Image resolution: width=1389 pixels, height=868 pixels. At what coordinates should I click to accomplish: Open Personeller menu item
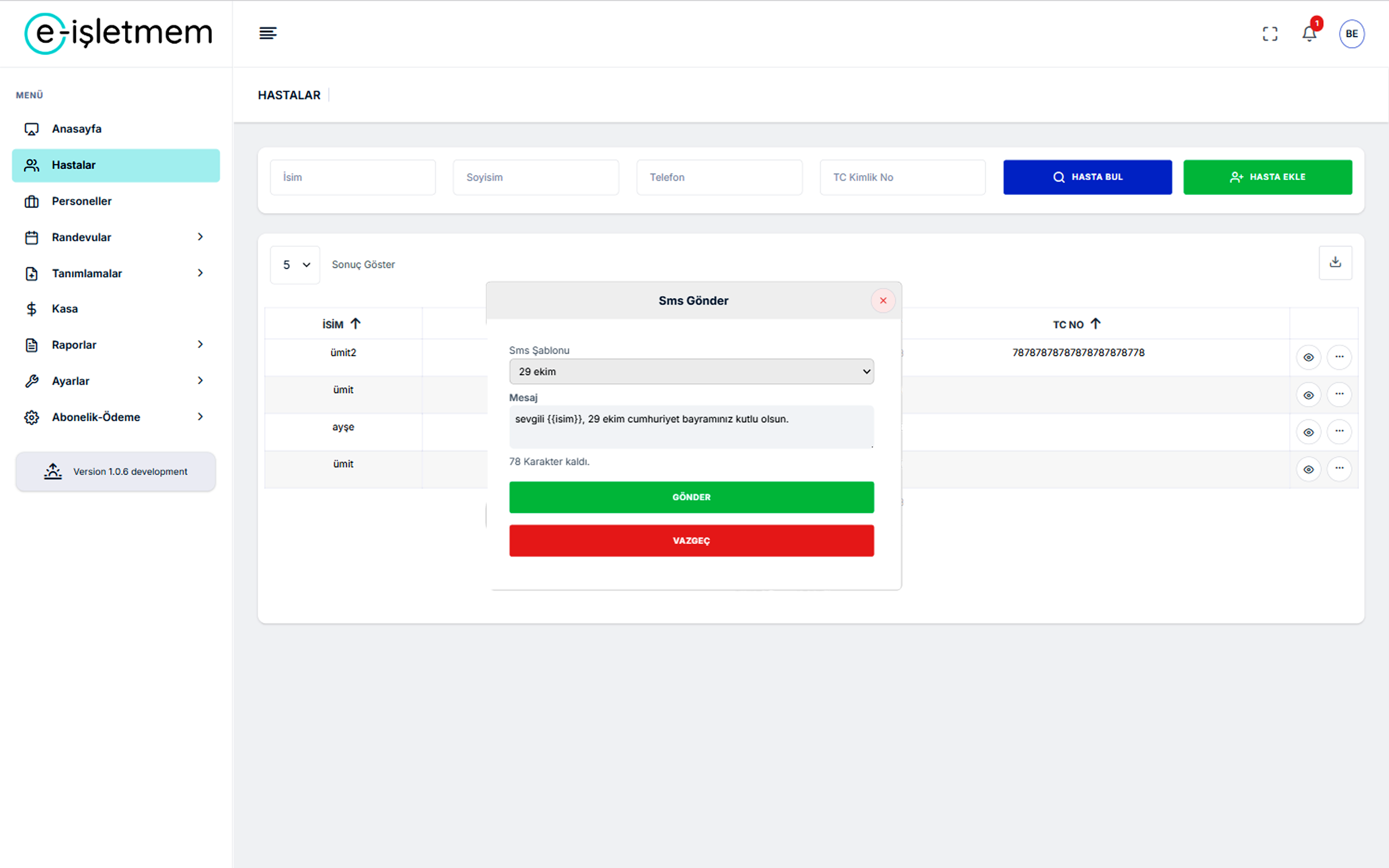tap(115, 202)
